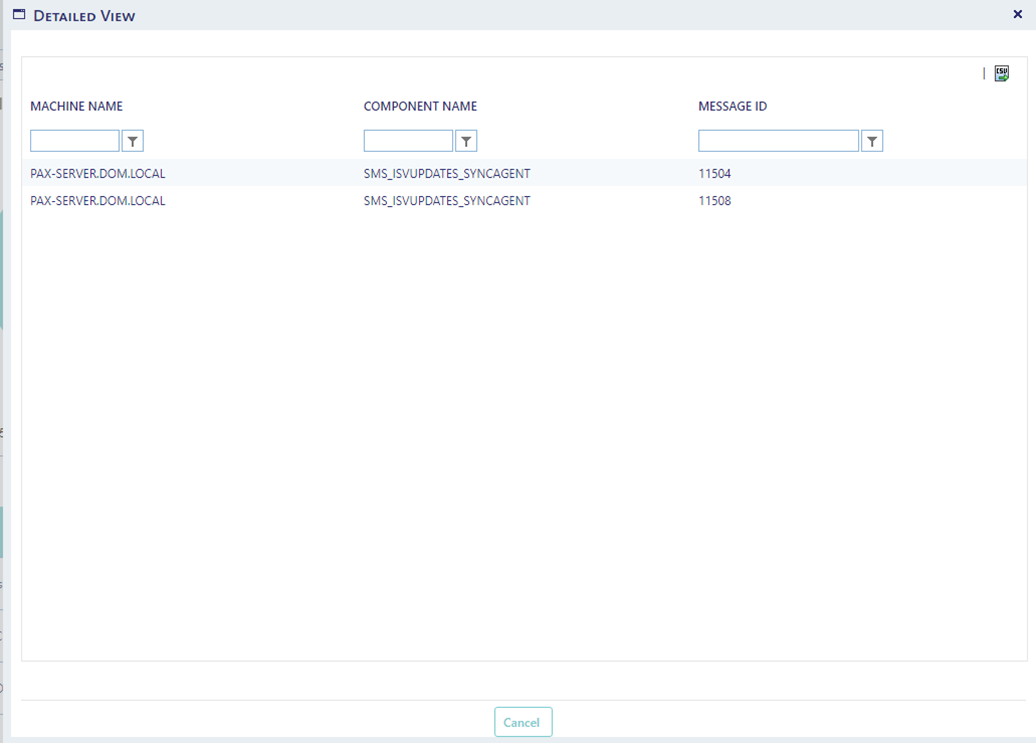Click the Detailed View title text
The height and width of the screenshot is (743, 1036).
[85, 16]
